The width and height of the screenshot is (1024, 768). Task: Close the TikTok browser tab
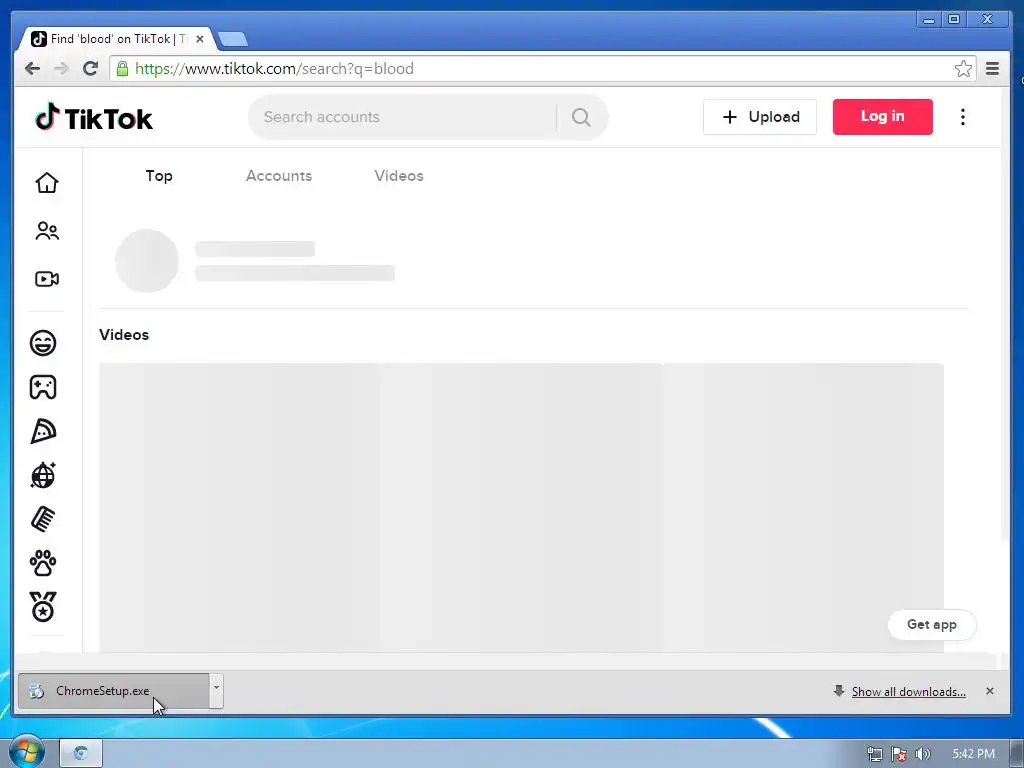tap(200, 39)
